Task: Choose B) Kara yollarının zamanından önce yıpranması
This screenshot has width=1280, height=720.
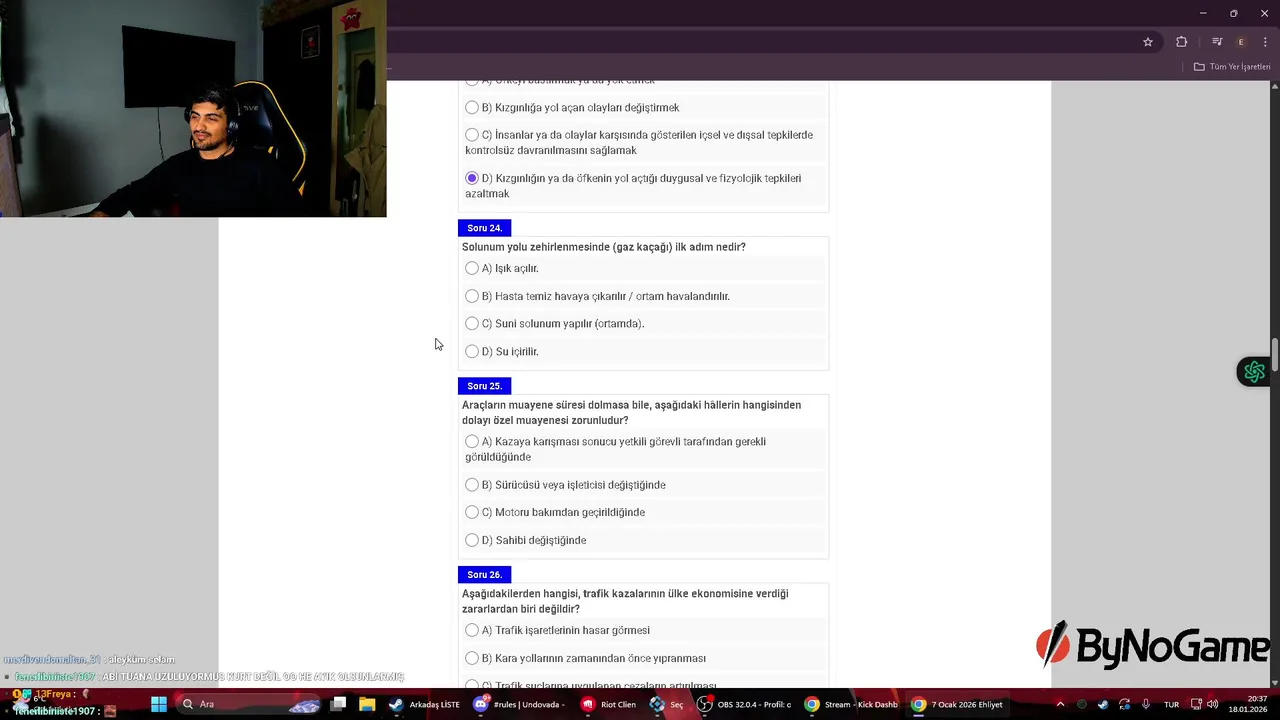Action: click(x=472, y=658)
